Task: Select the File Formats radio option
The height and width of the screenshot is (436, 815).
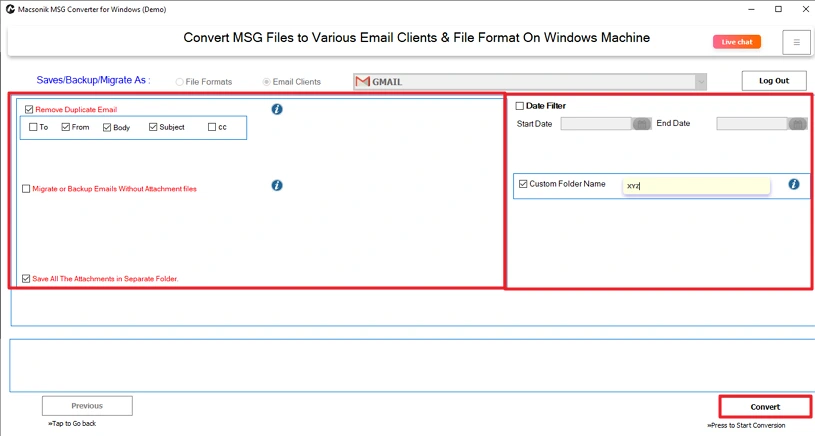Action: pyautogui.click(x=180, y=82)
